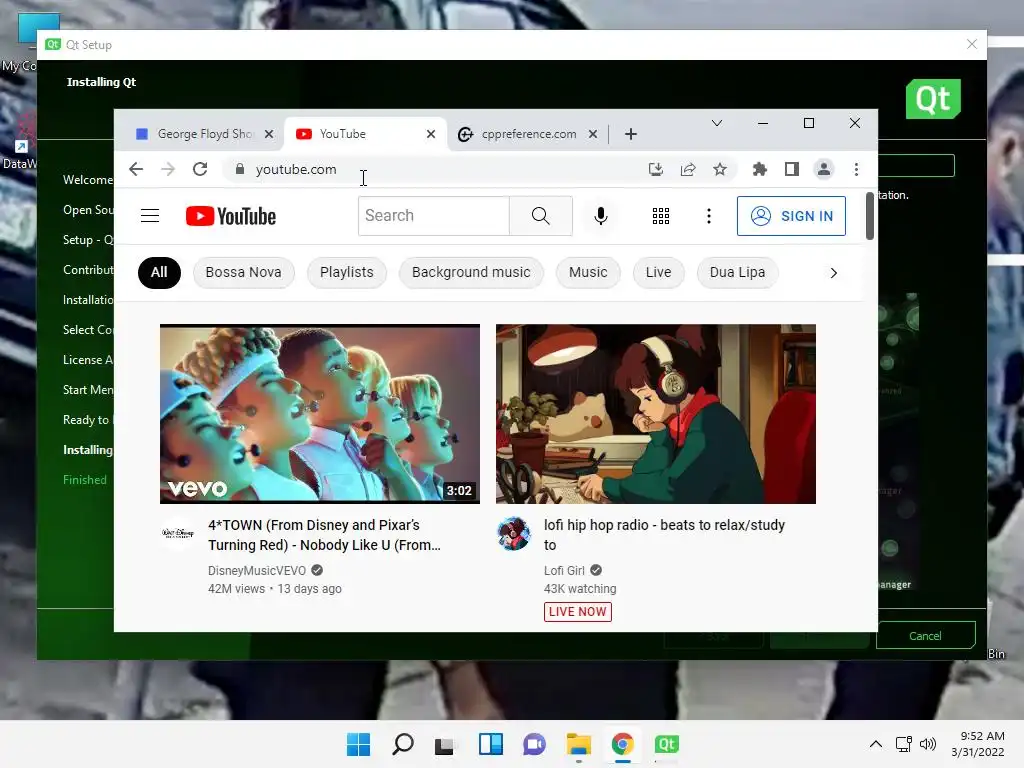The image size is (1024, 768).
Task: Open the Windows Start button
Action: click(358, 744)
